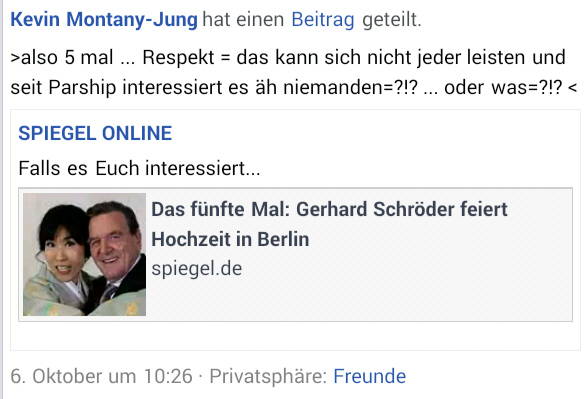Image resolution: width=585 pixels, height=399 pixels.
Task: Click 'oder was=?!?' at comment end
Action: pos(503,88)
